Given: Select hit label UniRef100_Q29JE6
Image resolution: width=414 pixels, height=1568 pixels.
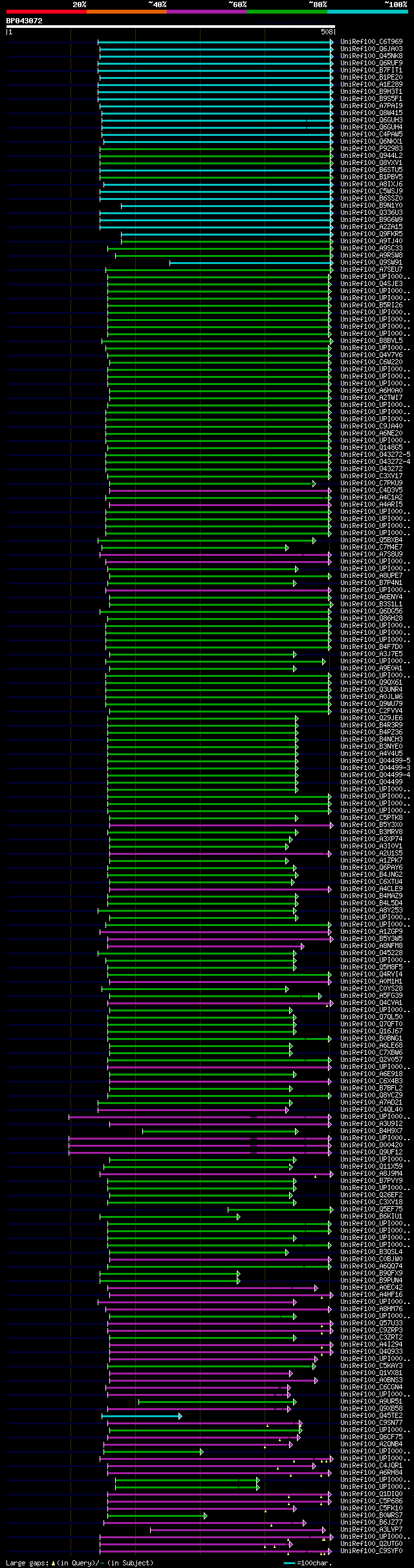Looking at the screenshot, I should (x=371, y=718).
